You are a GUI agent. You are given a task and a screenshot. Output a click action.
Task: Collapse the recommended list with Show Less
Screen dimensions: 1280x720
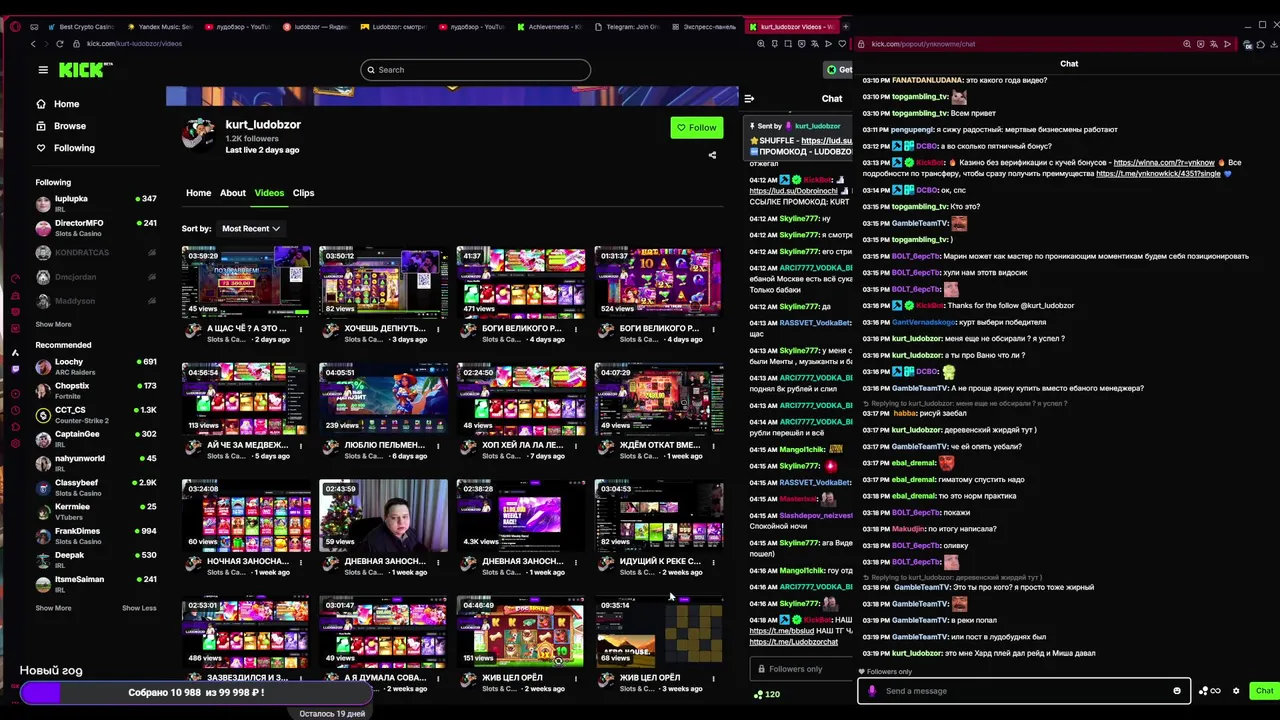pyautogui.click(x=139, y=608)
